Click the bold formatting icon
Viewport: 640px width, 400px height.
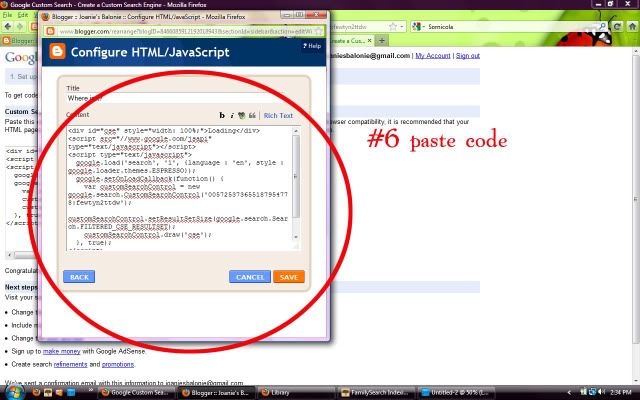(x=222, y=116)
